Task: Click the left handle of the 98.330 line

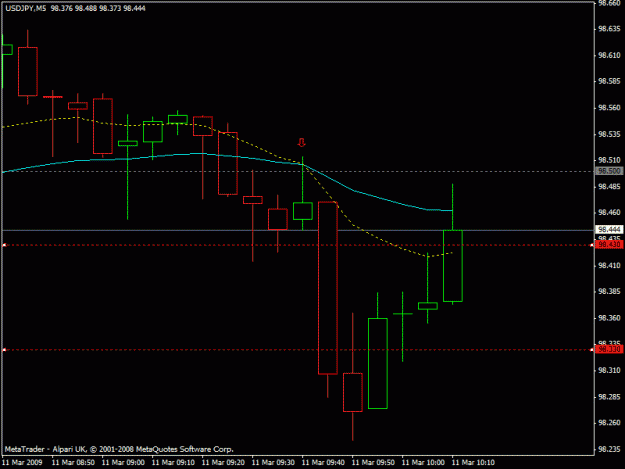Action: tap(4, 350)
